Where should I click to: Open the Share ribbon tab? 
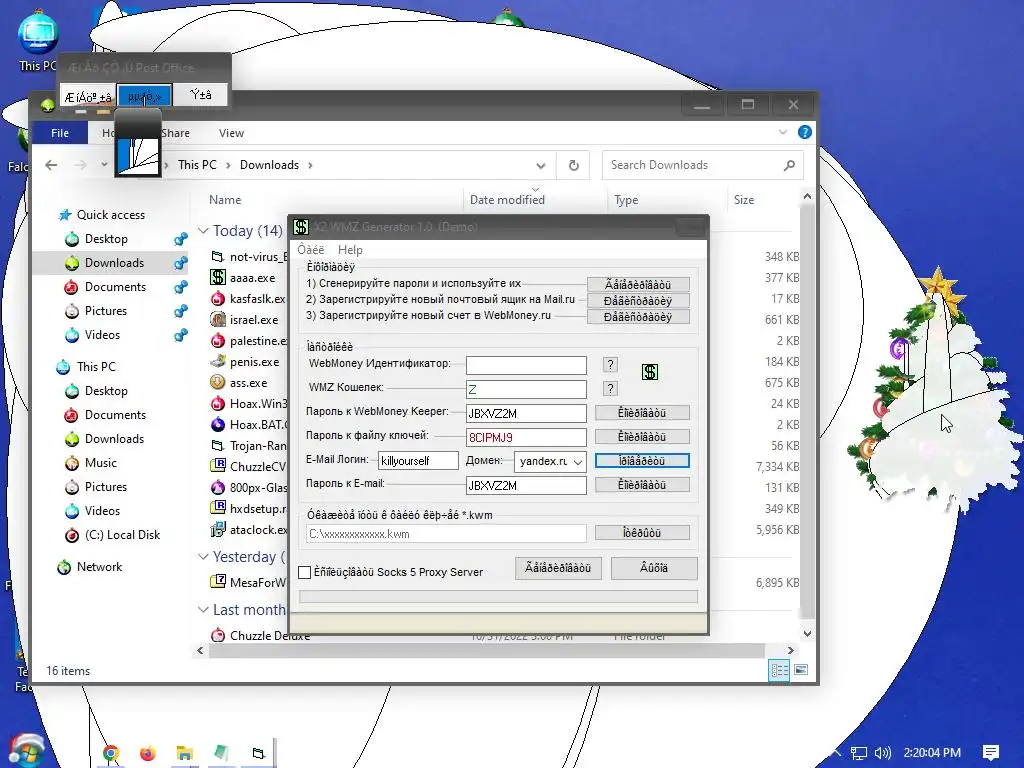[x=175, y=133]
